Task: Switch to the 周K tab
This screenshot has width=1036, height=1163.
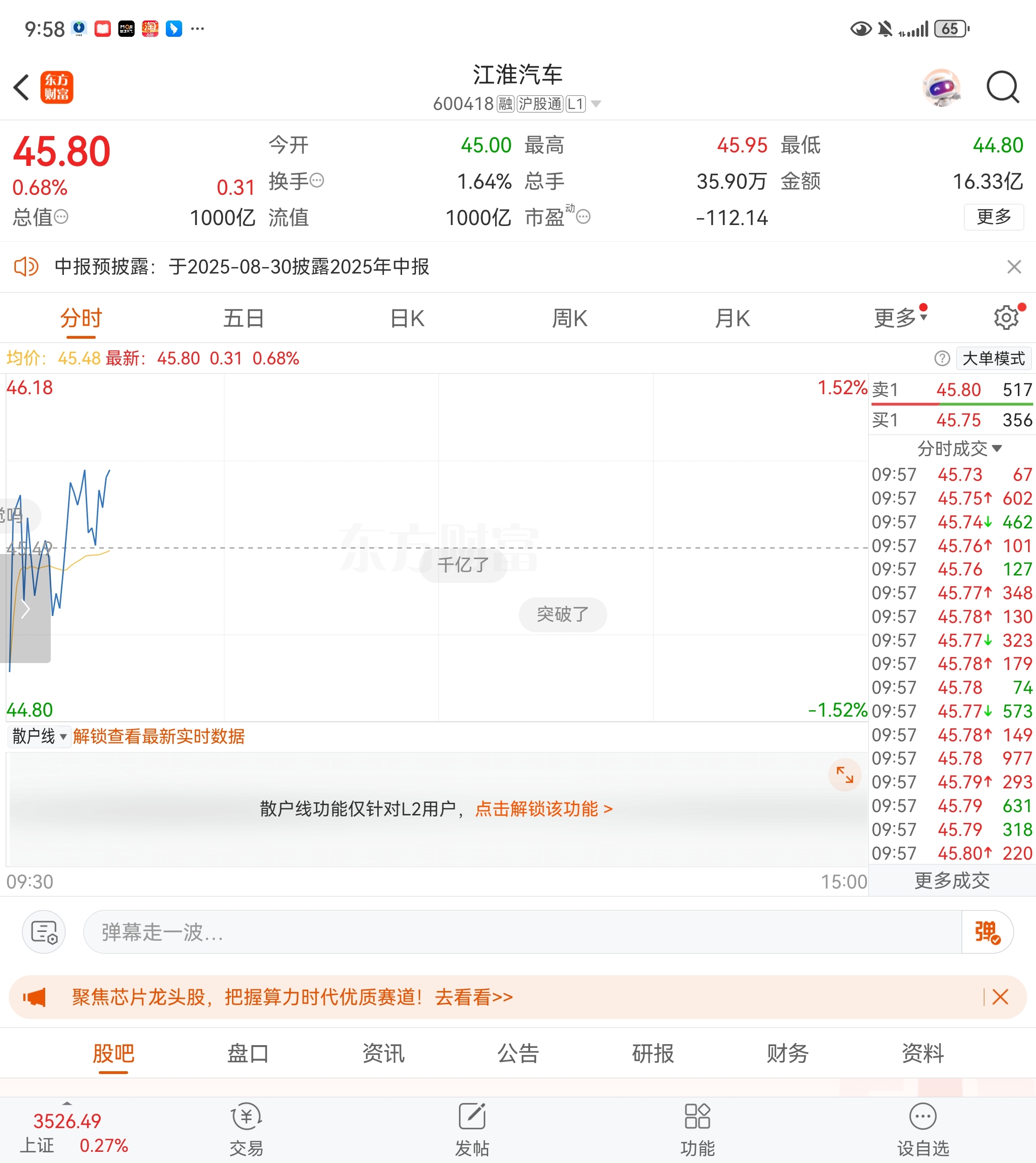Action: click(570, 318)
